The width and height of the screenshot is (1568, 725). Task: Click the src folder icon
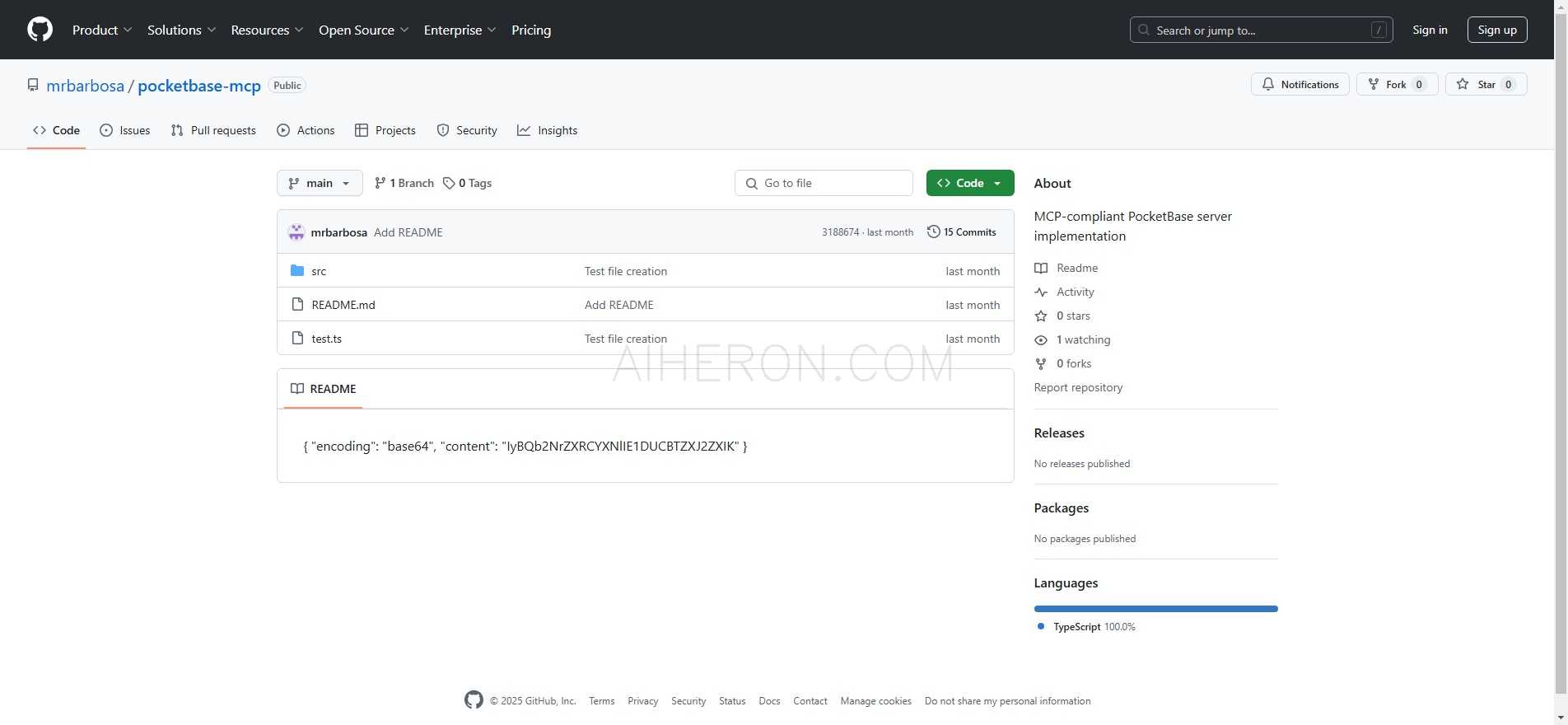297,271
